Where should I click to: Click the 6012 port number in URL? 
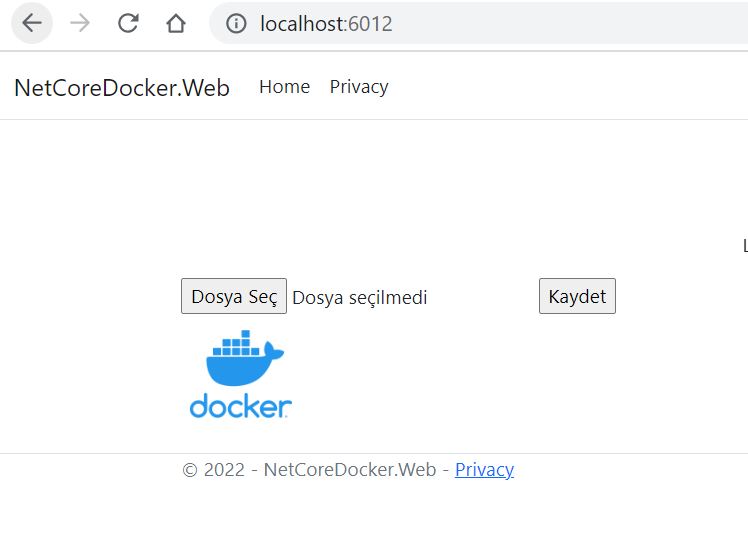[370, 24]
